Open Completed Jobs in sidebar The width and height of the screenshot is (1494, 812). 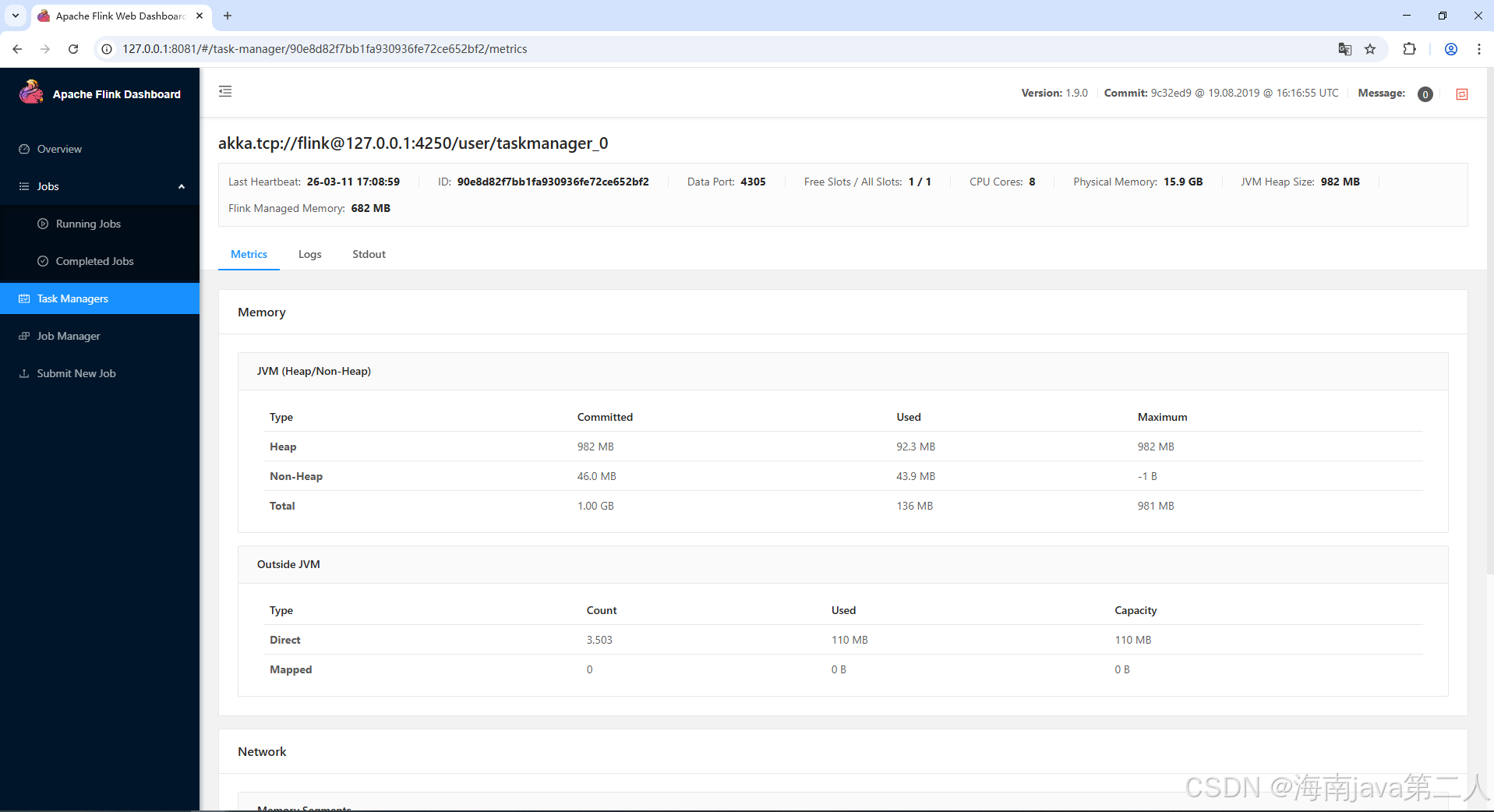(100, 261)
